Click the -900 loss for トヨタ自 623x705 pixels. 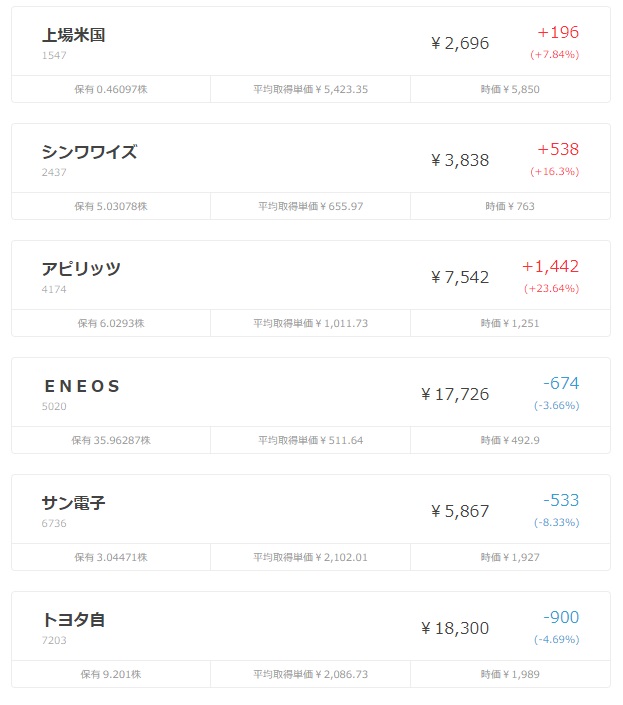tap(561, 617)
